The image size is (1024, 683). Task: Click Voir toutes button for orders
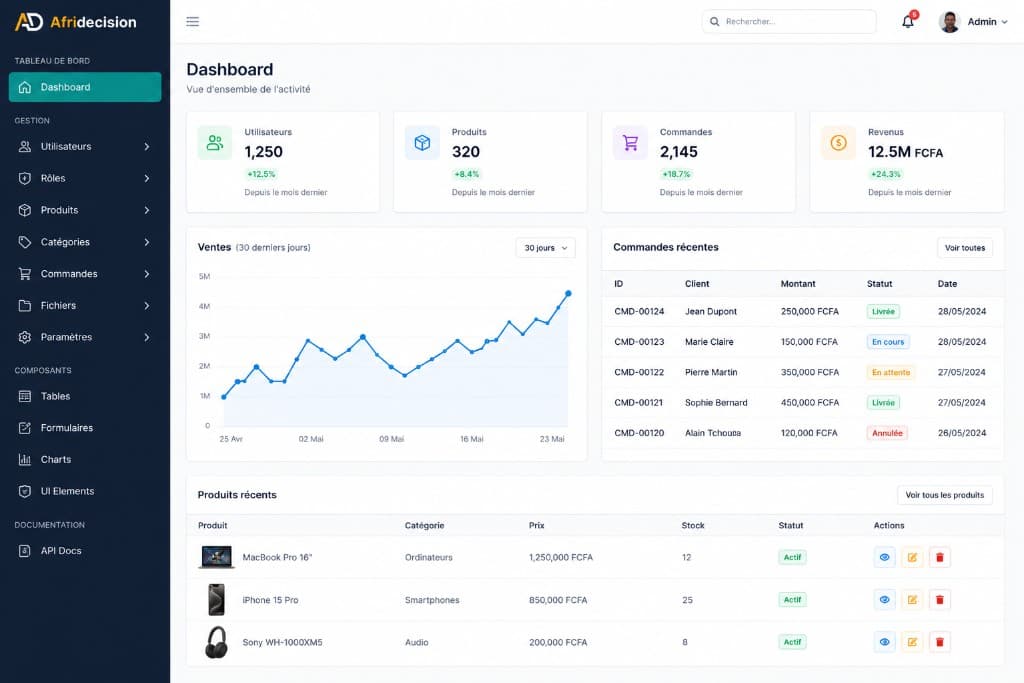click(965, 247)
